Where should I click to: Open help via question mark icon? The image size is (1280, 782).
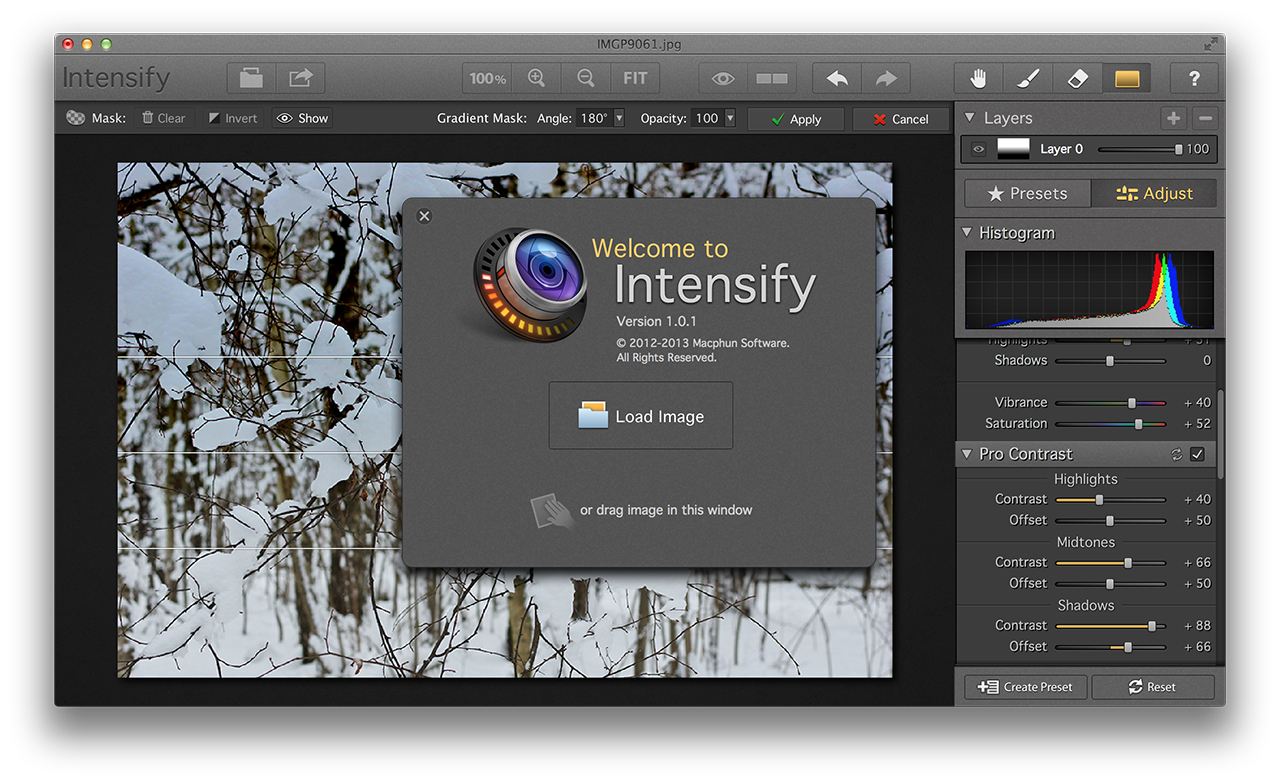coord(1194,78)
